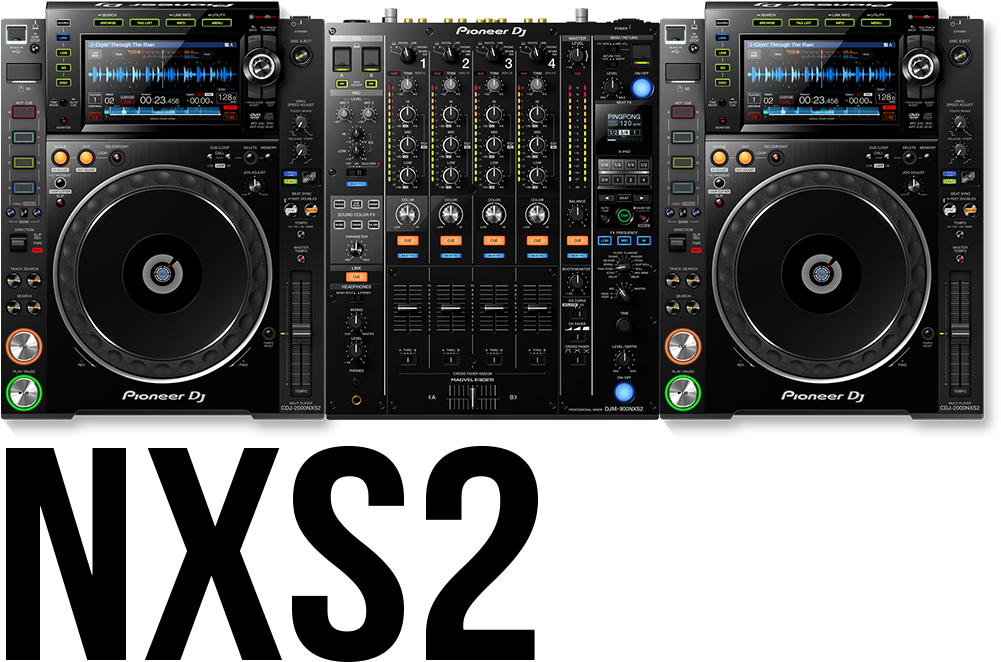Select SD source on the left deck
The image size is (1001, 662).
[x=63, y=68]
